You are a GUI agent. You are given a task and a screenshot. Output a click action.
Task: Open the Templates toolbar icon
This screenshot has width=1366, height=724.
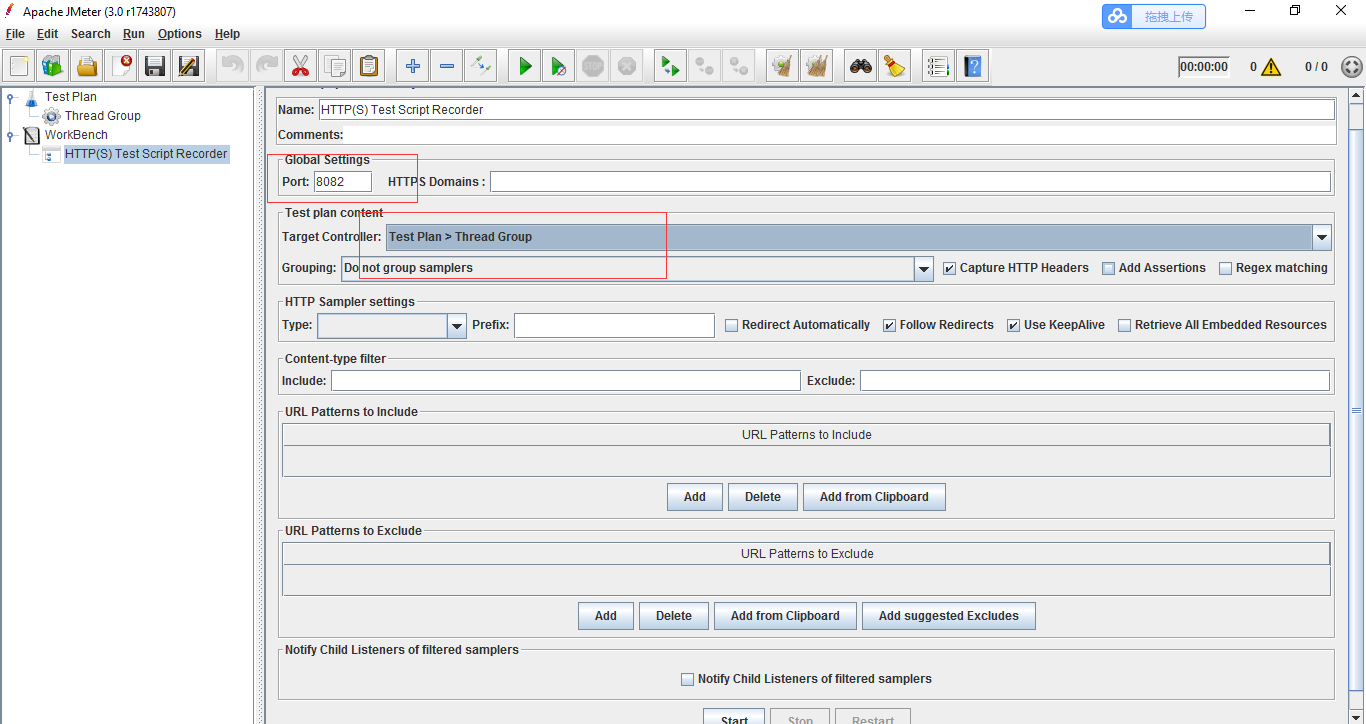[53, 66]
